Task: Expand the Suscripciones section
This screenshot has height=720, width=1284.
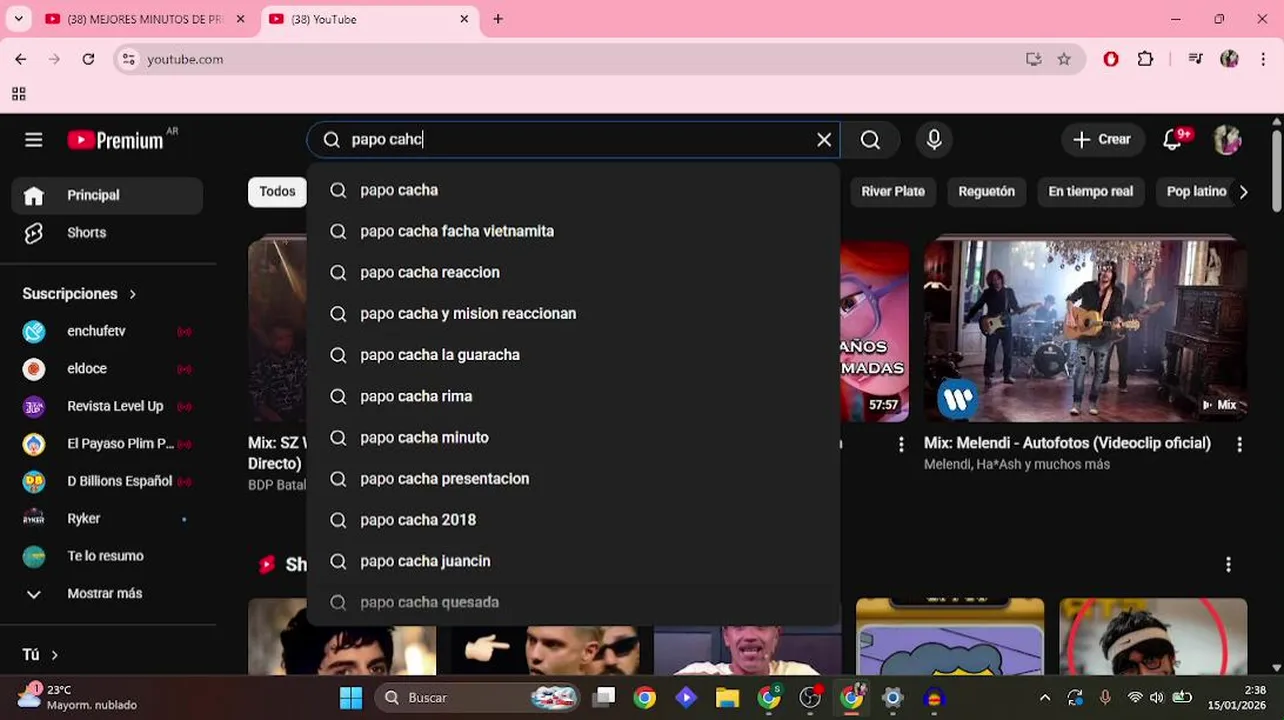Action: 79,294
